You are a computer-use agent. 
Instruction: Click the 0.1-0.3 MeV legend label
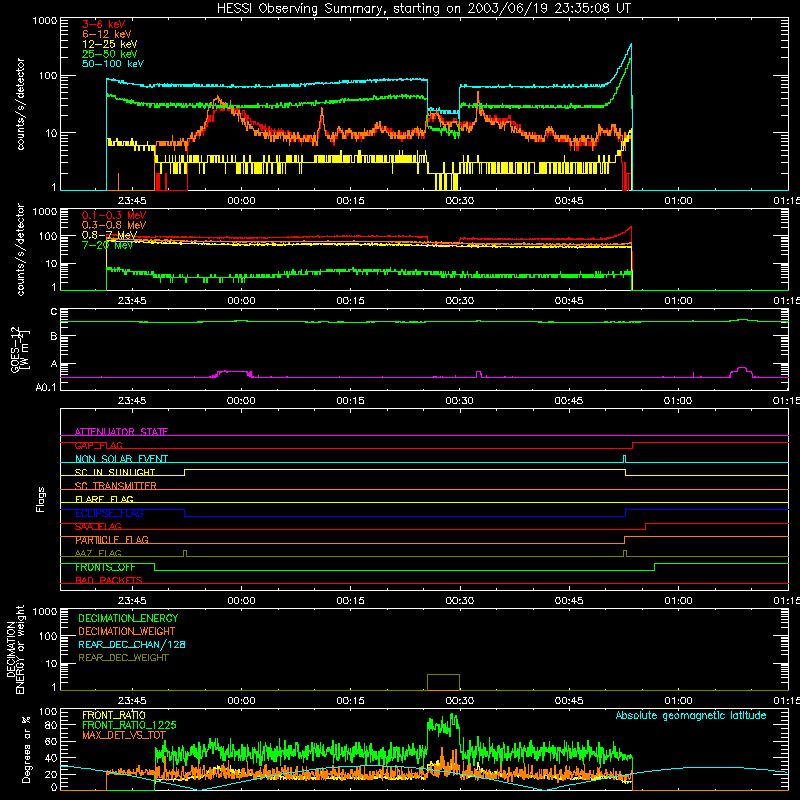[x=114, y=215]
